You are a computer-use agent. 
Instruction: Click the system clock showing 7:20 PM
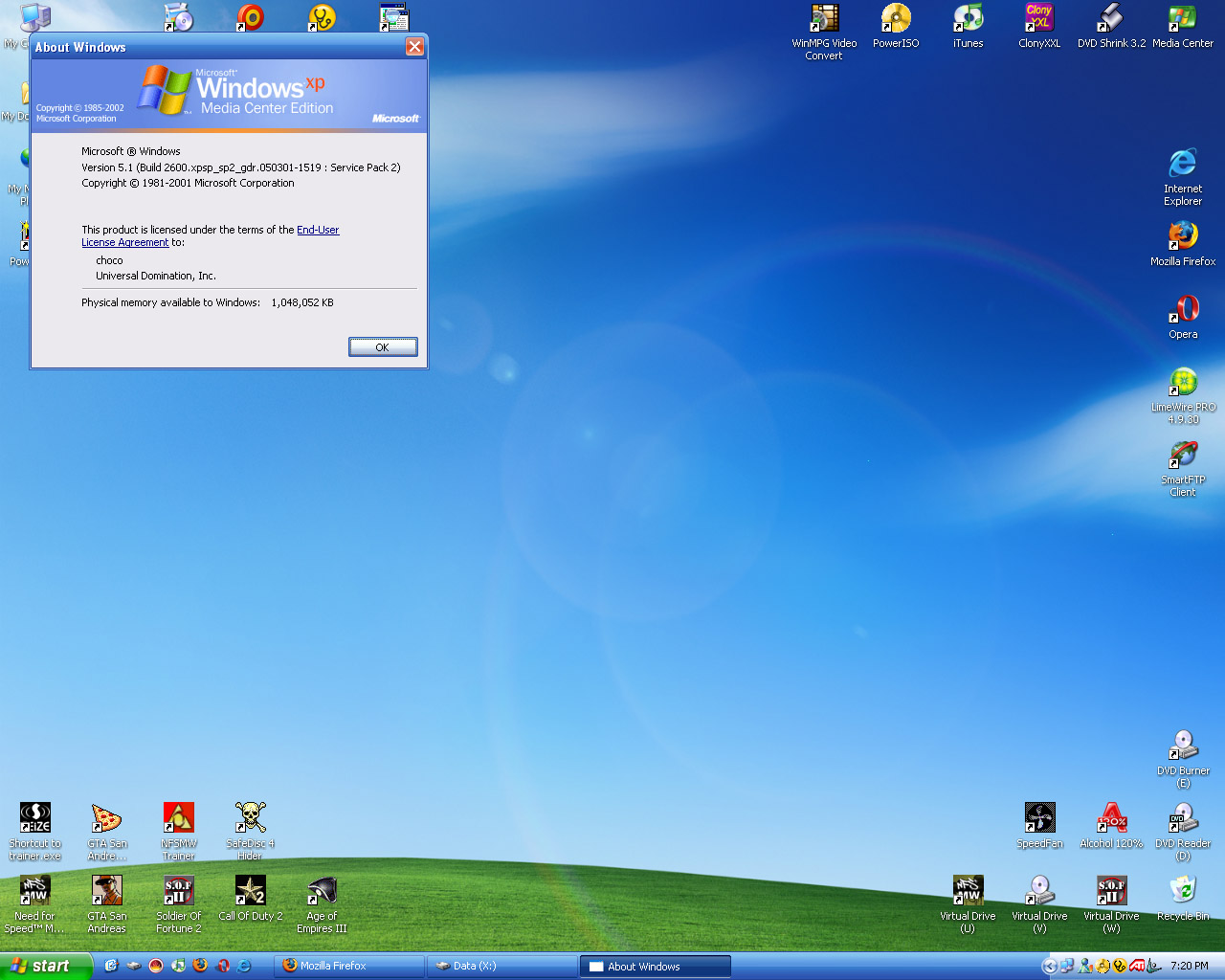[1190, 967]
